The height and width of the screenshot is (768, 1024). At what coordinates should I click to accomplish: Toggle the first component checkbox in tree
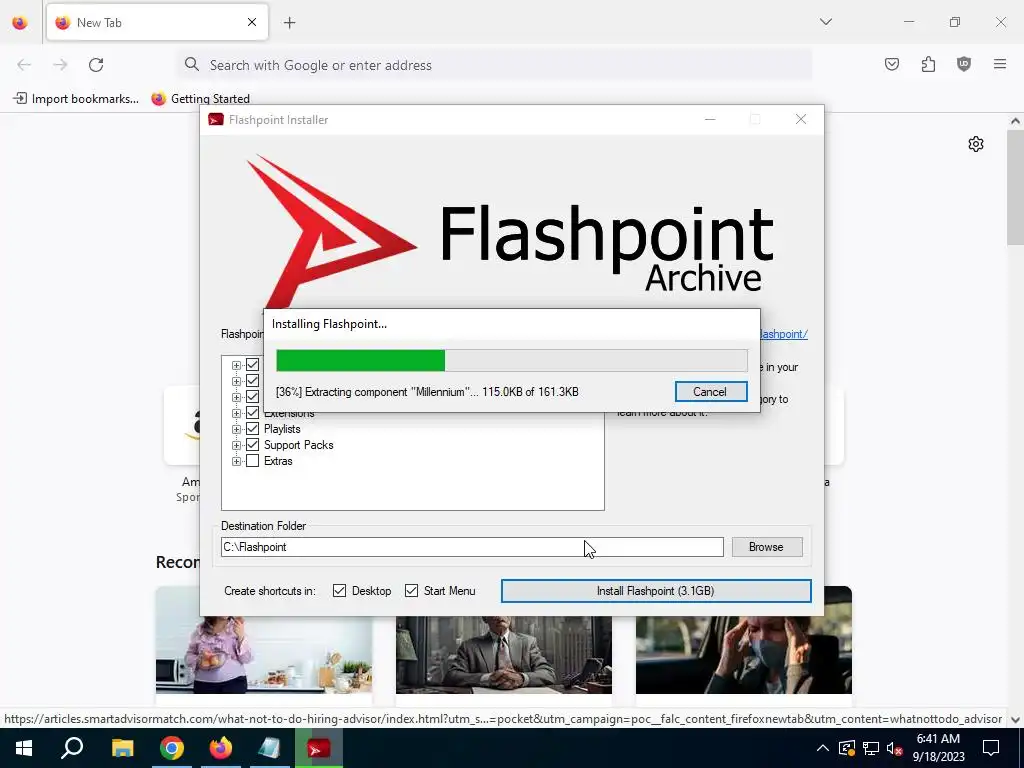click(x=253, y=365)
